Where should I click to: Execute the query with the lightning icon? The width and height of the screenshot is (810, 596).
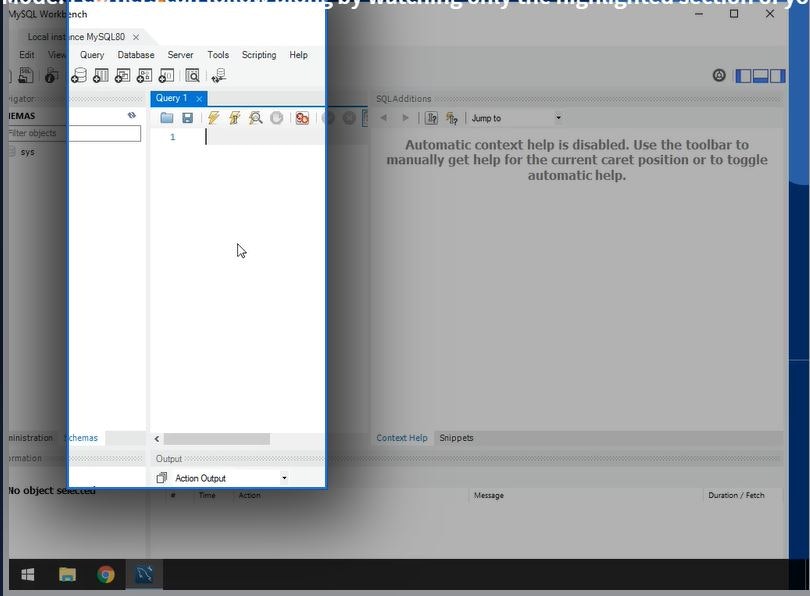[213, 118]
